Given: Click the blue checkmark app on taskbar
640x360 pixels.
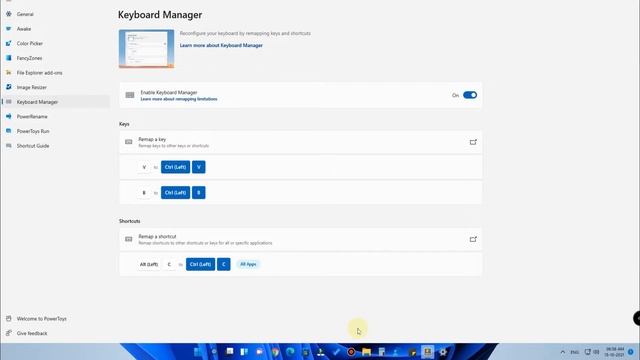Looking at the screenshot, I should pos(336,352).
